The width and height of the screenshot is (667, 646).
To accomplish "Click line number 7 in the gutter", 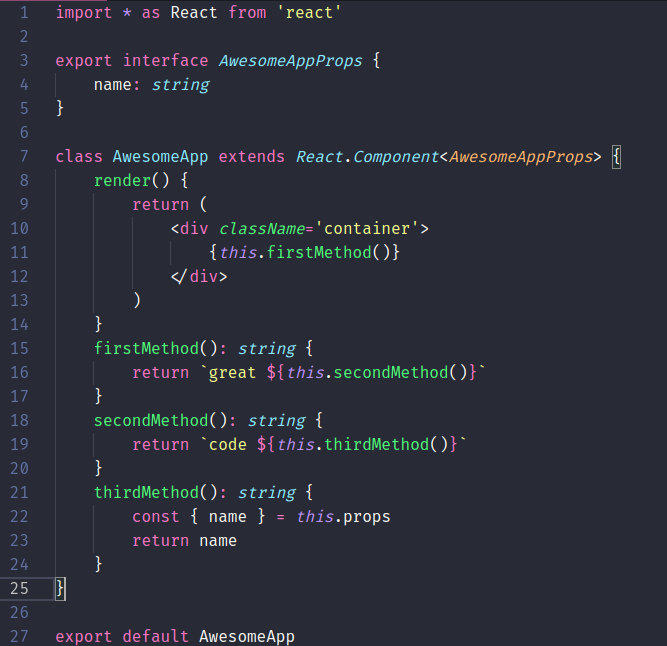I will [x=24, y=157].
